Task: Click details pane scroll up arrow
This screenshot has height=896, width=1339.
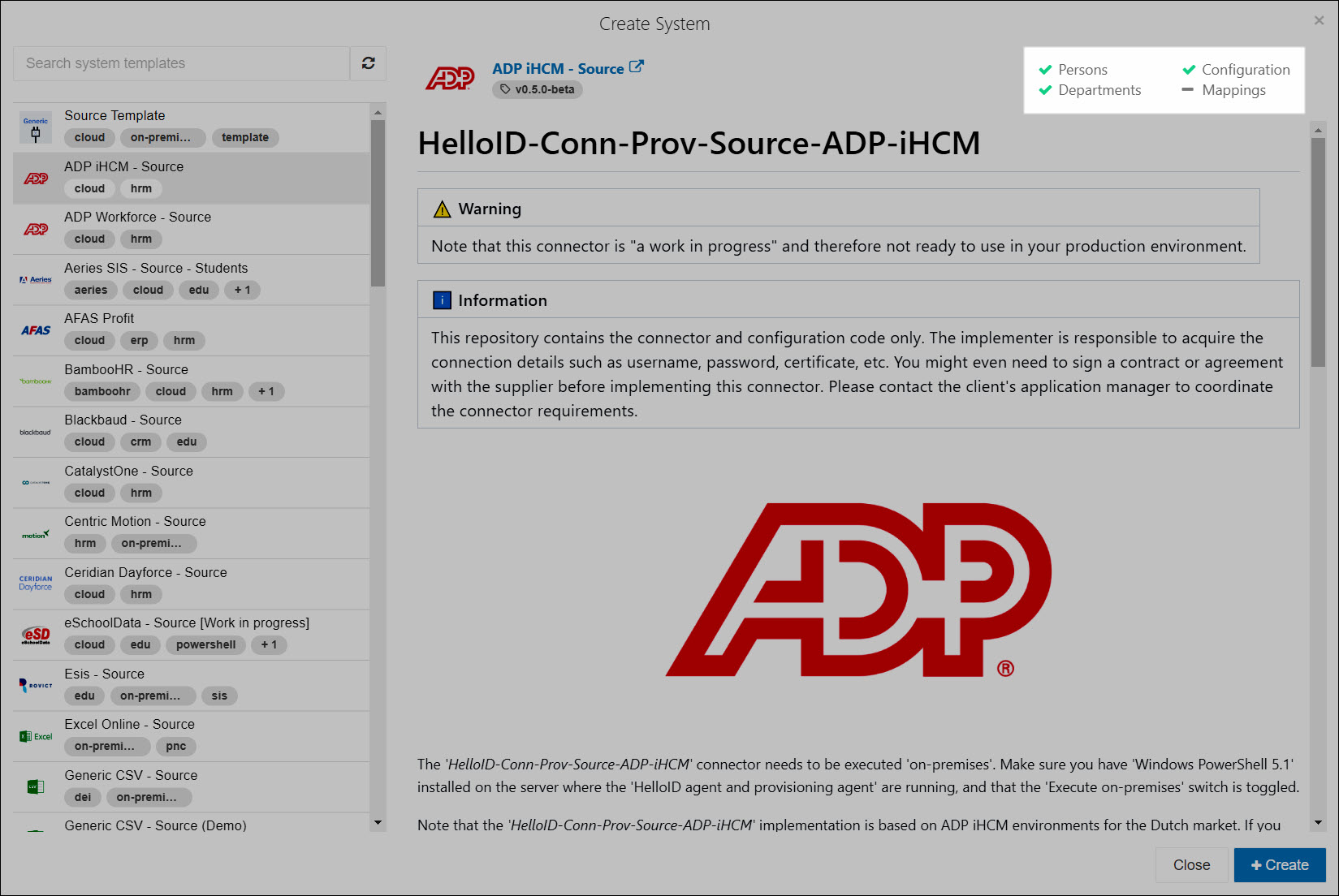Action: click(x=1318, y=129)
